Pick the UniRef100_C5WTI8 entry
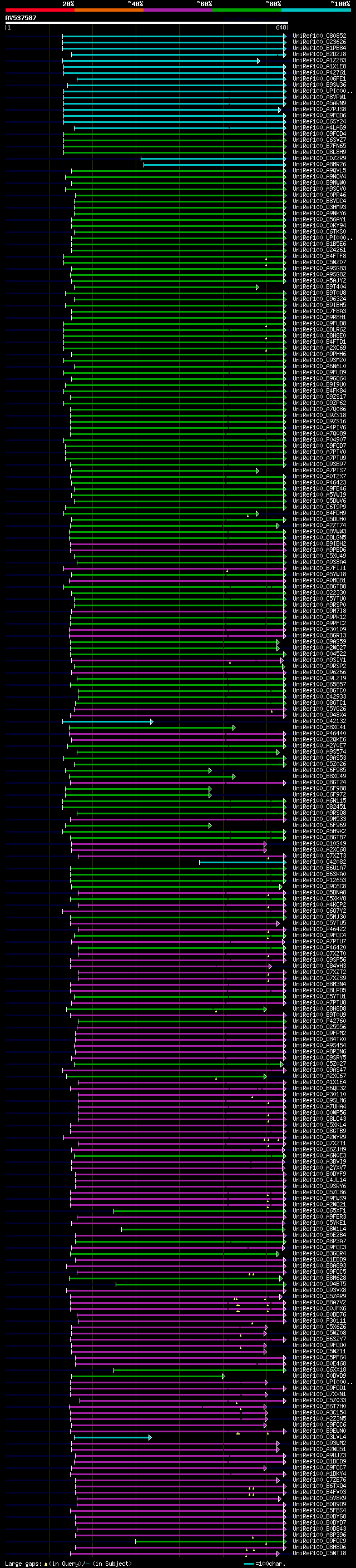This screenshot has height=1568, width=356. [319, 1554]
